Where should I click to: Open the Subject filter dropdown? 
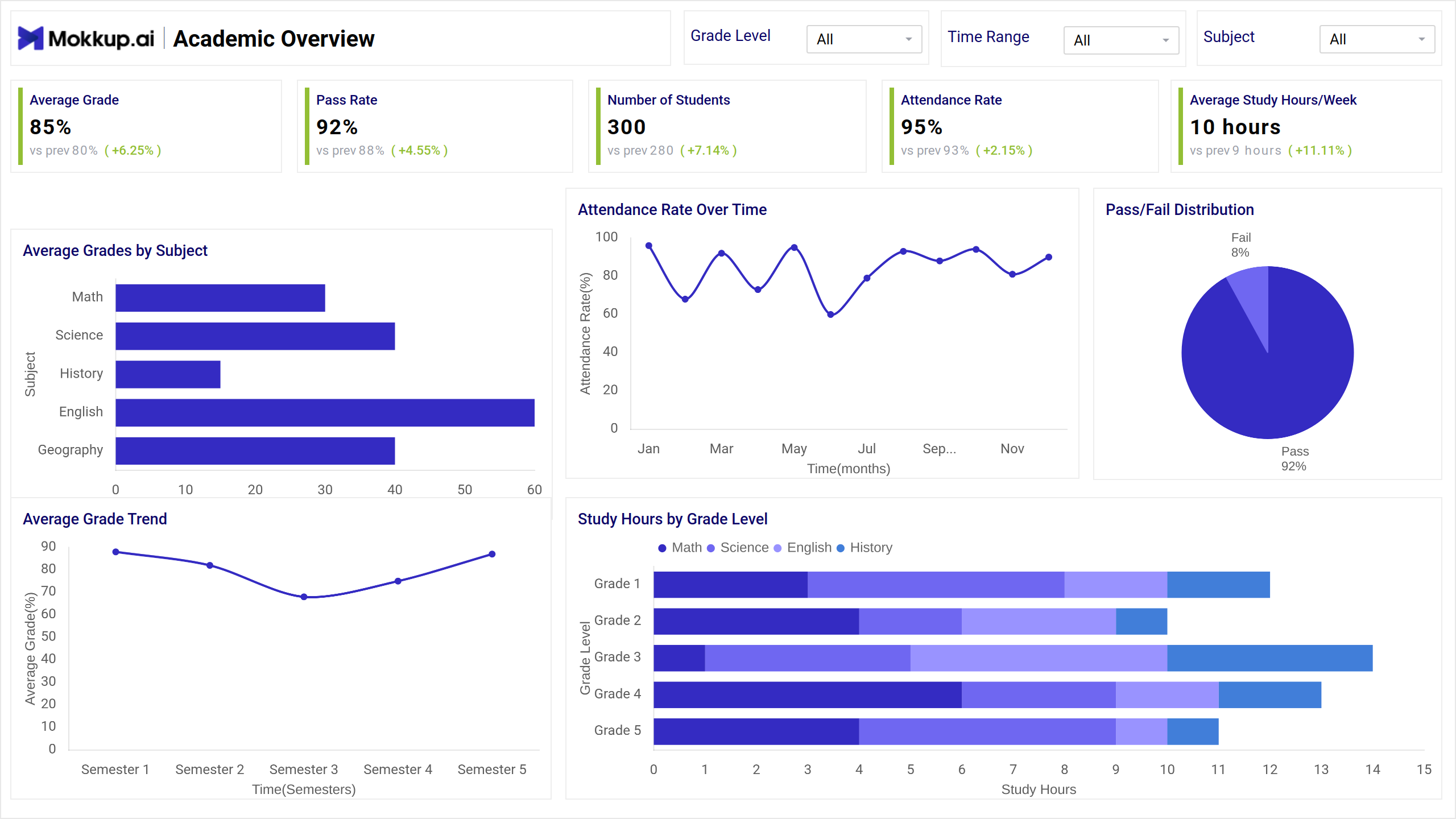[1377, 39]
